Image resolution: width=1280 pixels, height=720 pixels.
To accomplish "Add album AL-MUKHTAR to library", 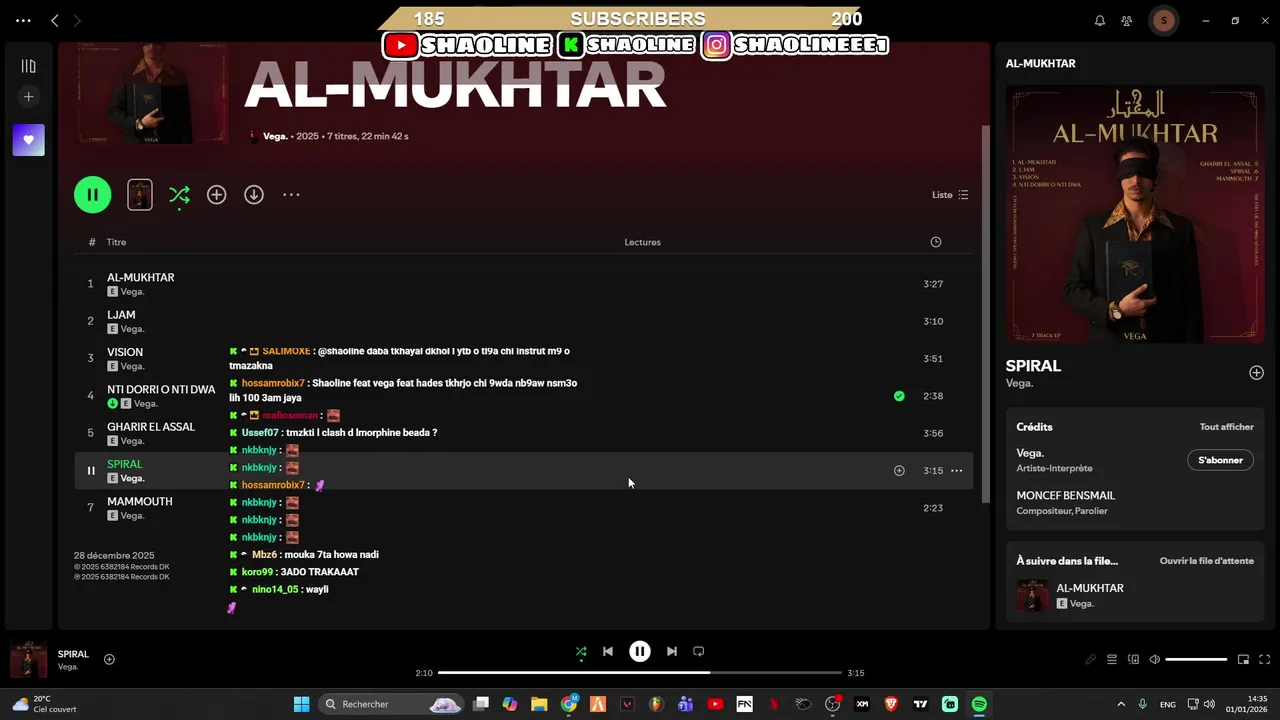I will pos(216,195).
